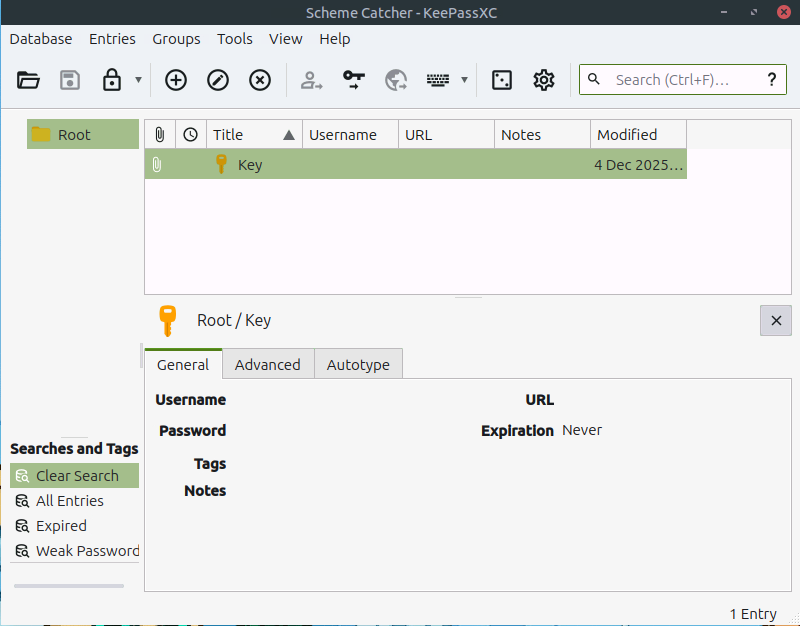Click the Open Database folder icon
The height and width of the screenshot is (626, 800).
(28, 80)
